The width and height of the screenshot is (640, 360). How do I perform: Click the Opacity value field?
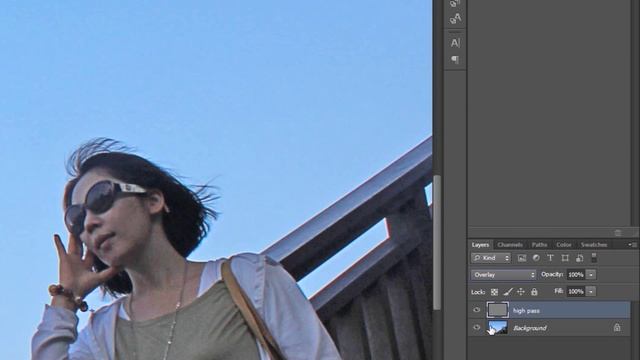point(576,275)
